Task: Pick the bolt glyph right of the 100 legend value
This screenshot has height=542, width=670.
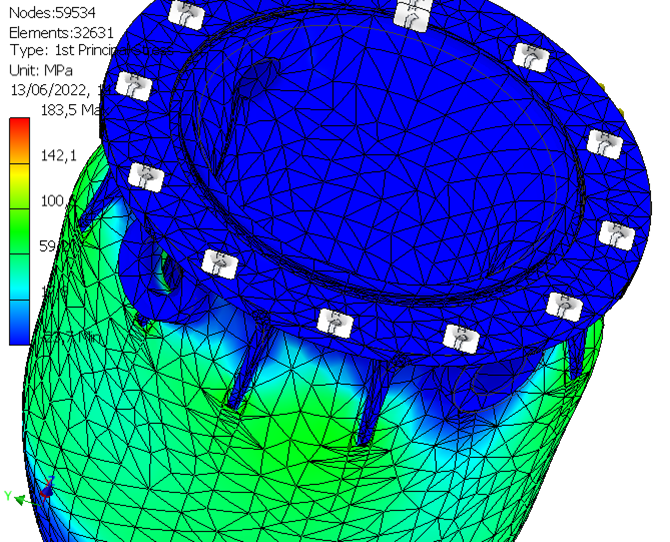Action: coord(147,177)
